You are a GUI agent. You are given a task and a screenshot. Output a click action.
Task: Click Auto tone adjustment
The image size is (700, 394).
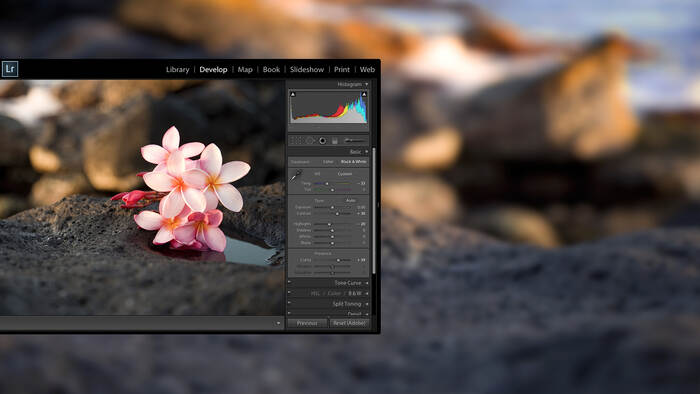[x=351, y=200]
